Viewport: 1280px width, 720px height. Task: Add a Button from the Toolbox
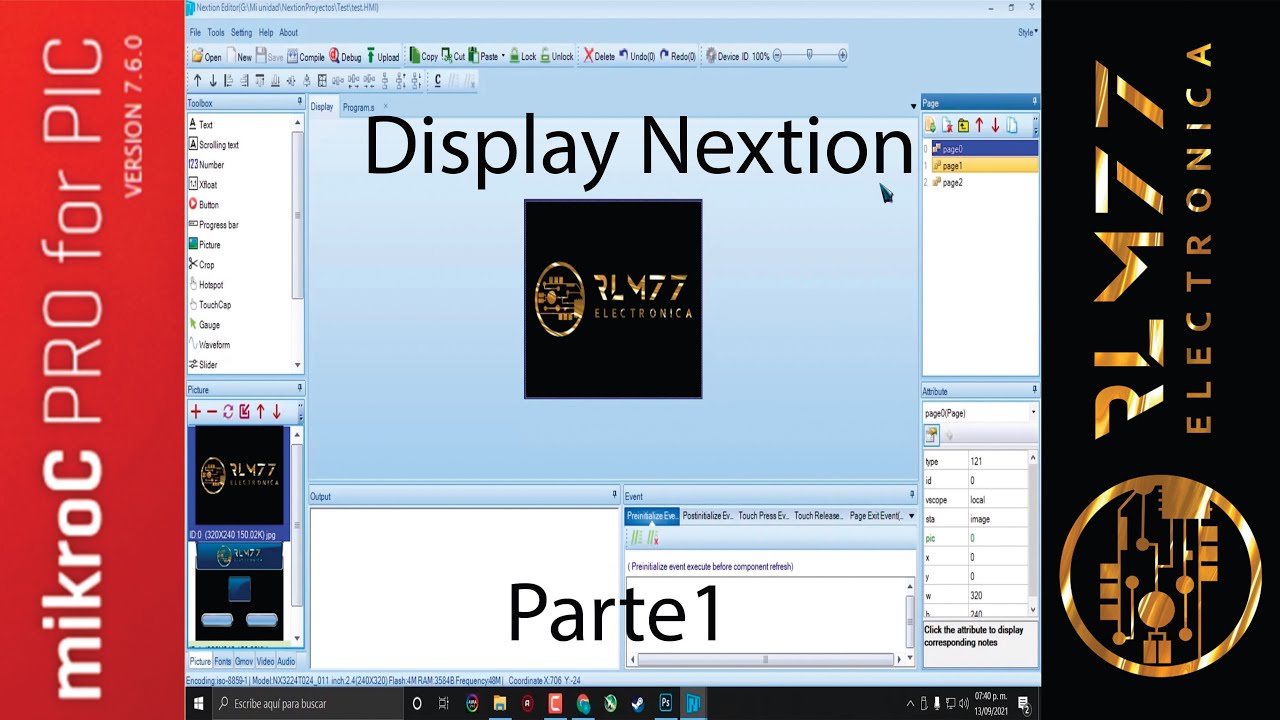[204, 205]
